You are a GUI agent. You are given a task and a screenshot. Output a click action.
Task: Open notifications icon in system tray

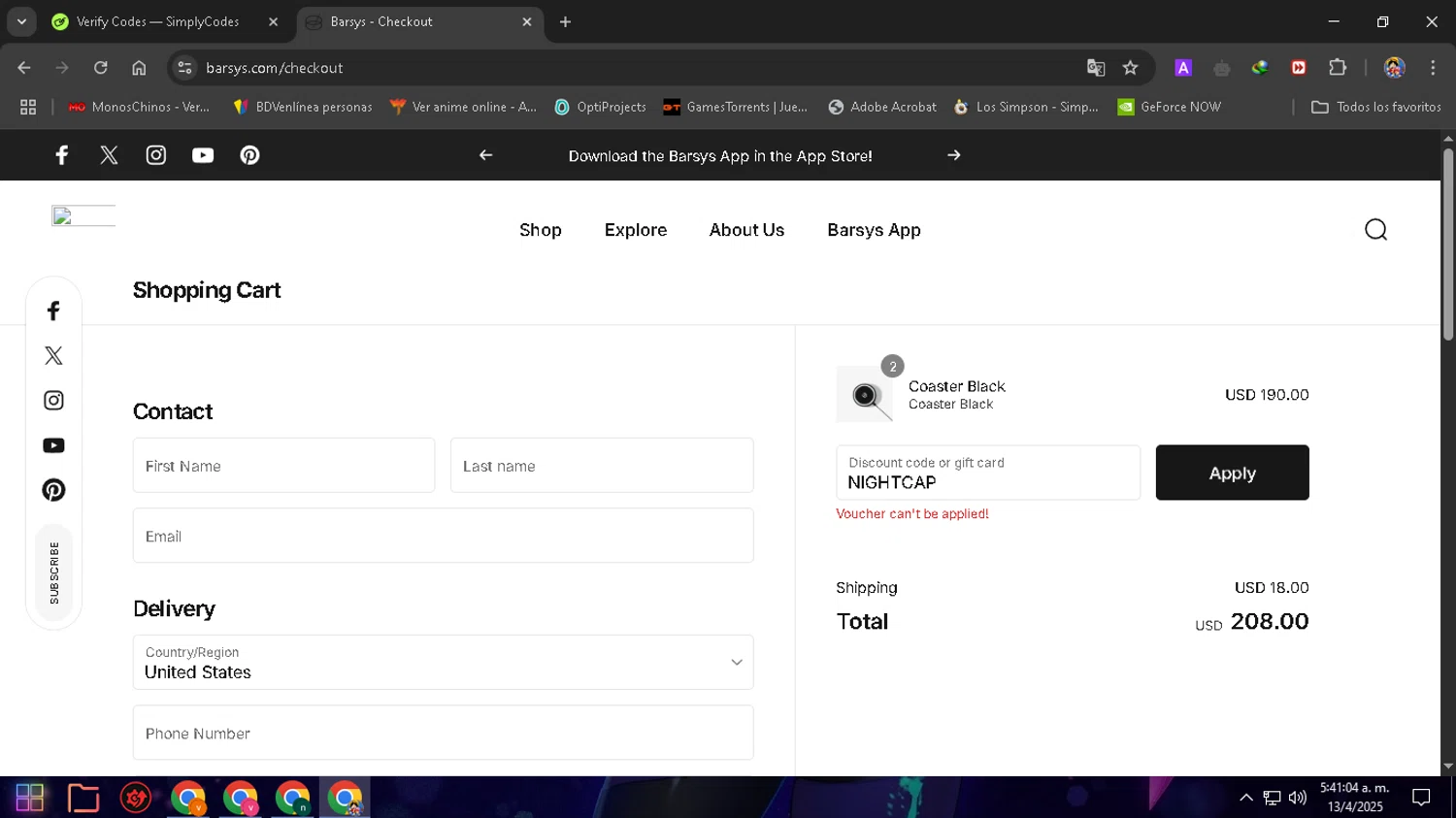point(1421,798)
